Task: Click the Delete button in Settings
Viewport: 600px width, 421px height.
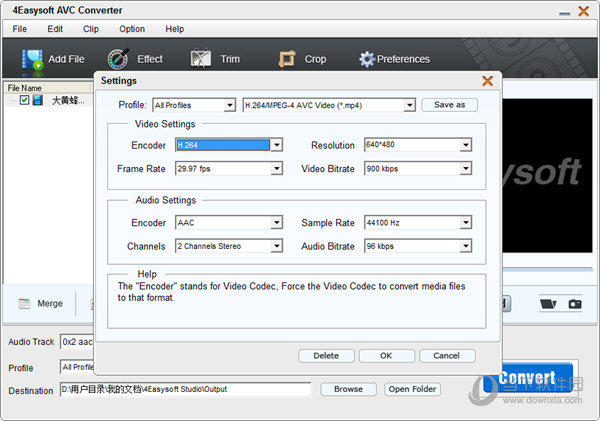Action: 326,356
